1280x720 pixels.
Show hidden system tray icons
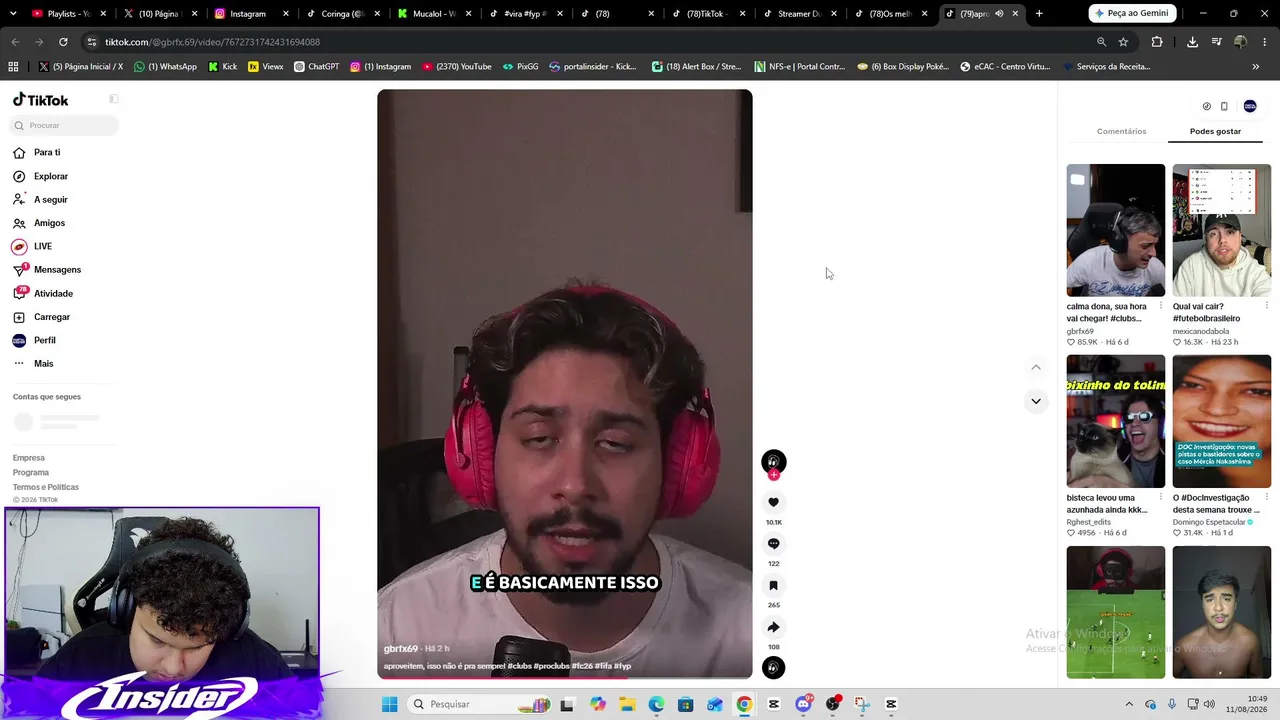point(1129,704)
